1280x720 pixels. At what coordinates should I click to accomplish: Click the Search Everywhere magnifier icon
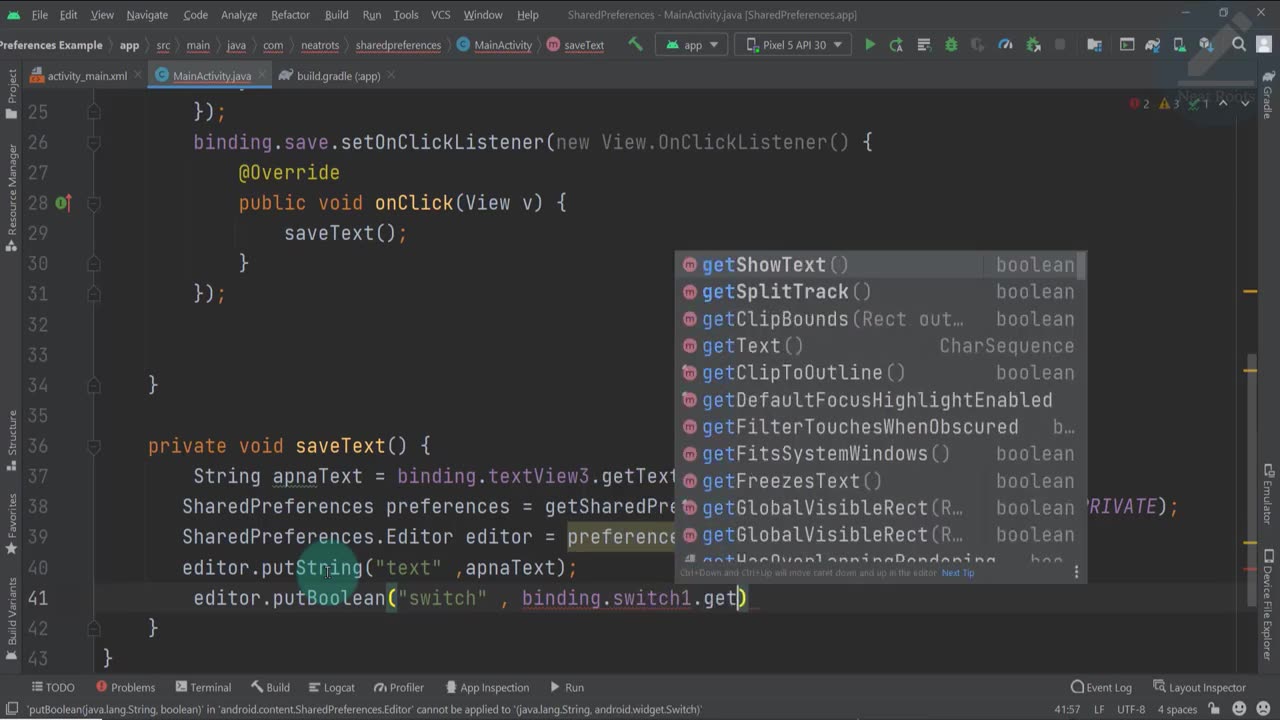(1239, 45)
